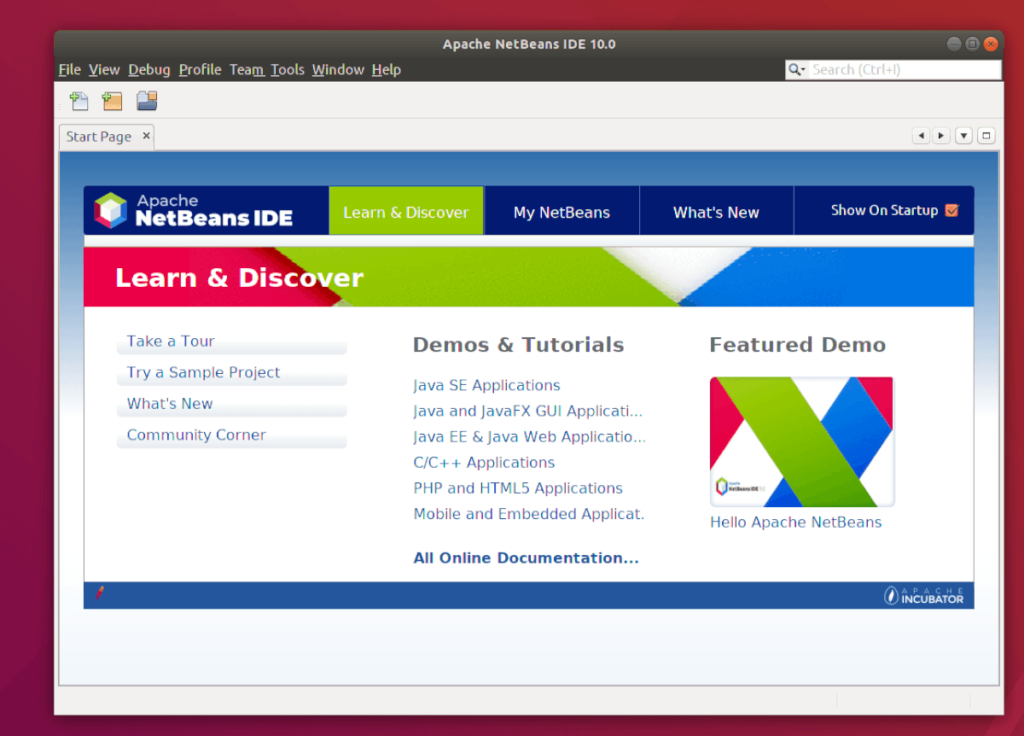
Task: Click the red pencil icon at bottom left
Action: [x=99, y=593]
